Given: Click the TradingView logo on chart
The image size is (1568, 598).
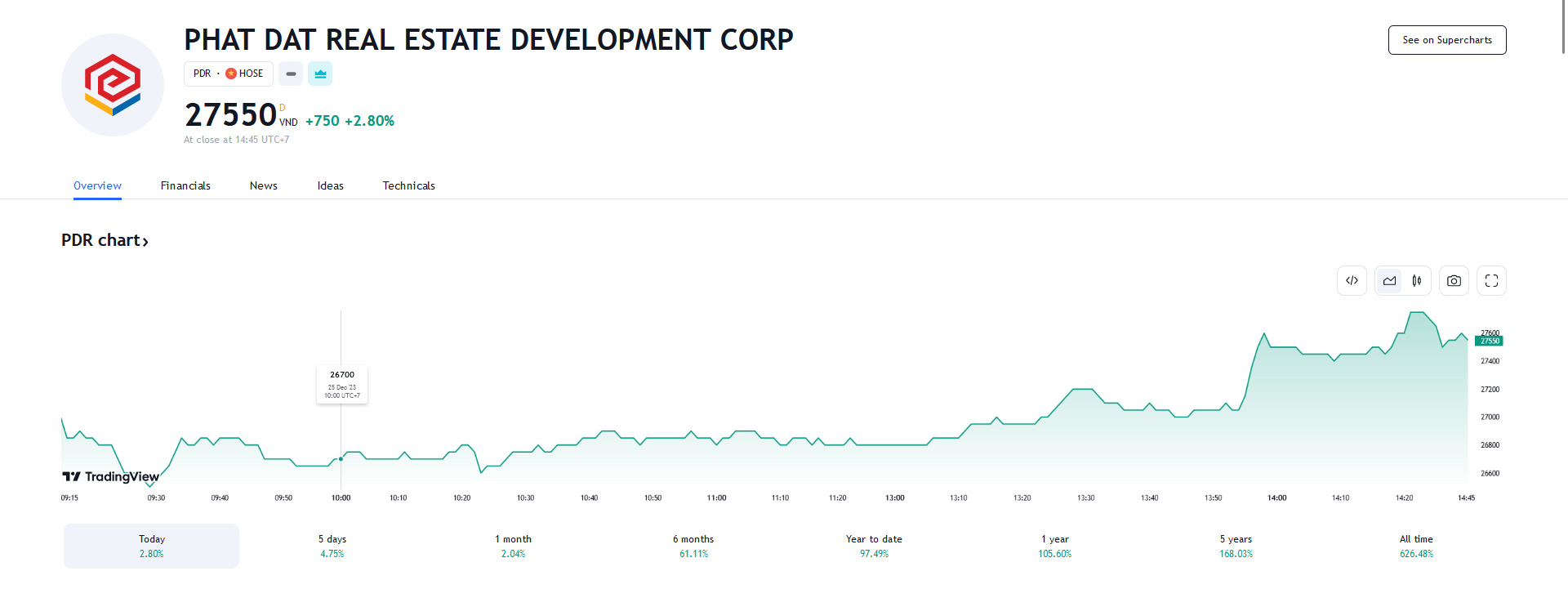Looking at the screenshot, I should pos(111,476).
